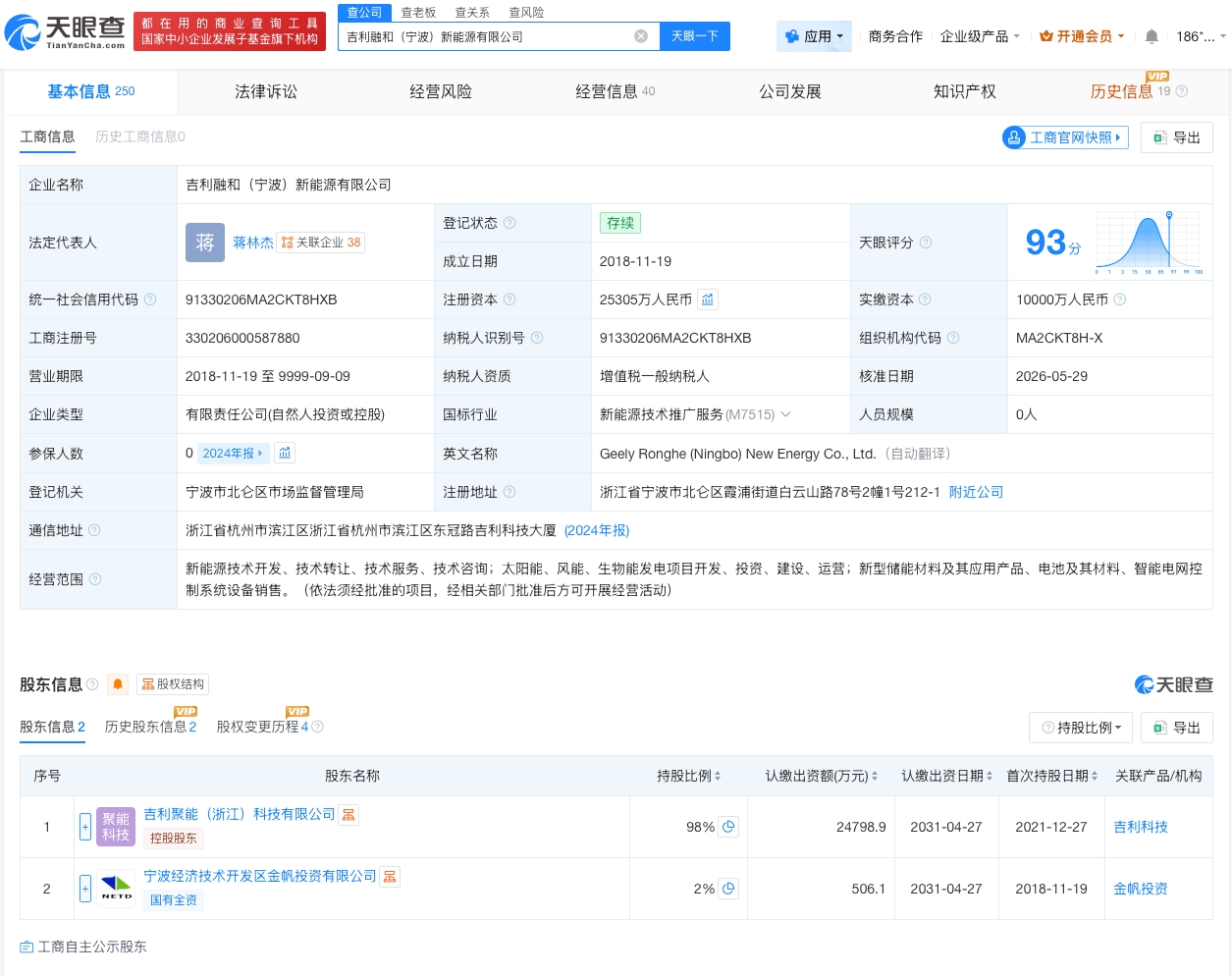
Task: Open the 知识产权 tab
Action: pyautogui.click(x=964, y=91)
